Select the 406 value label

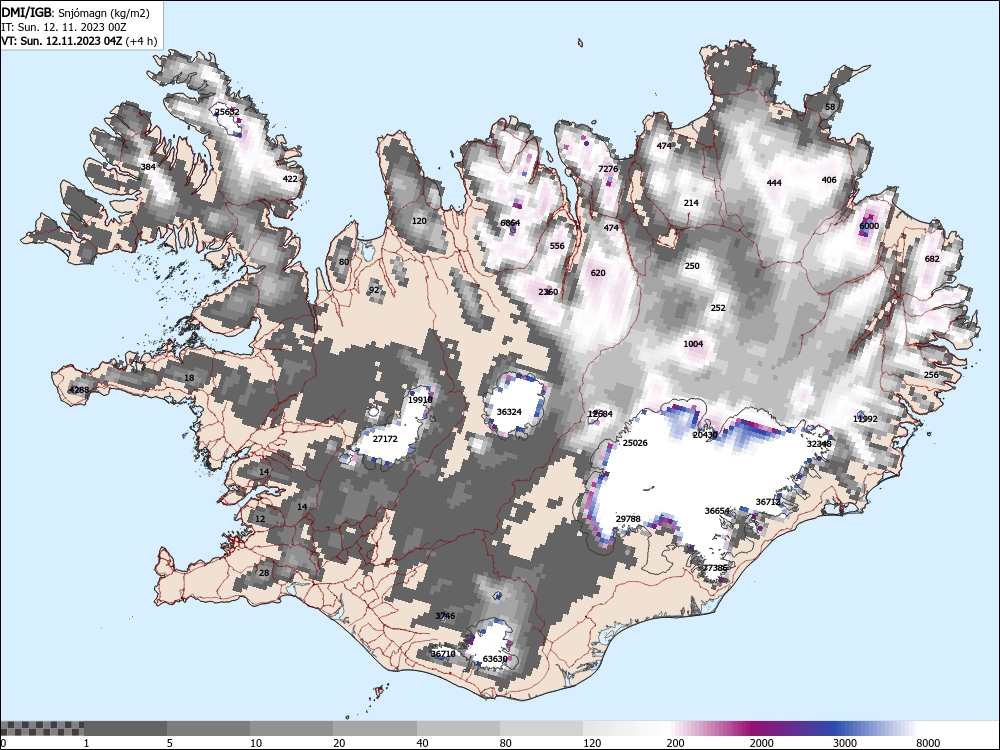click(x=828, y=180)
